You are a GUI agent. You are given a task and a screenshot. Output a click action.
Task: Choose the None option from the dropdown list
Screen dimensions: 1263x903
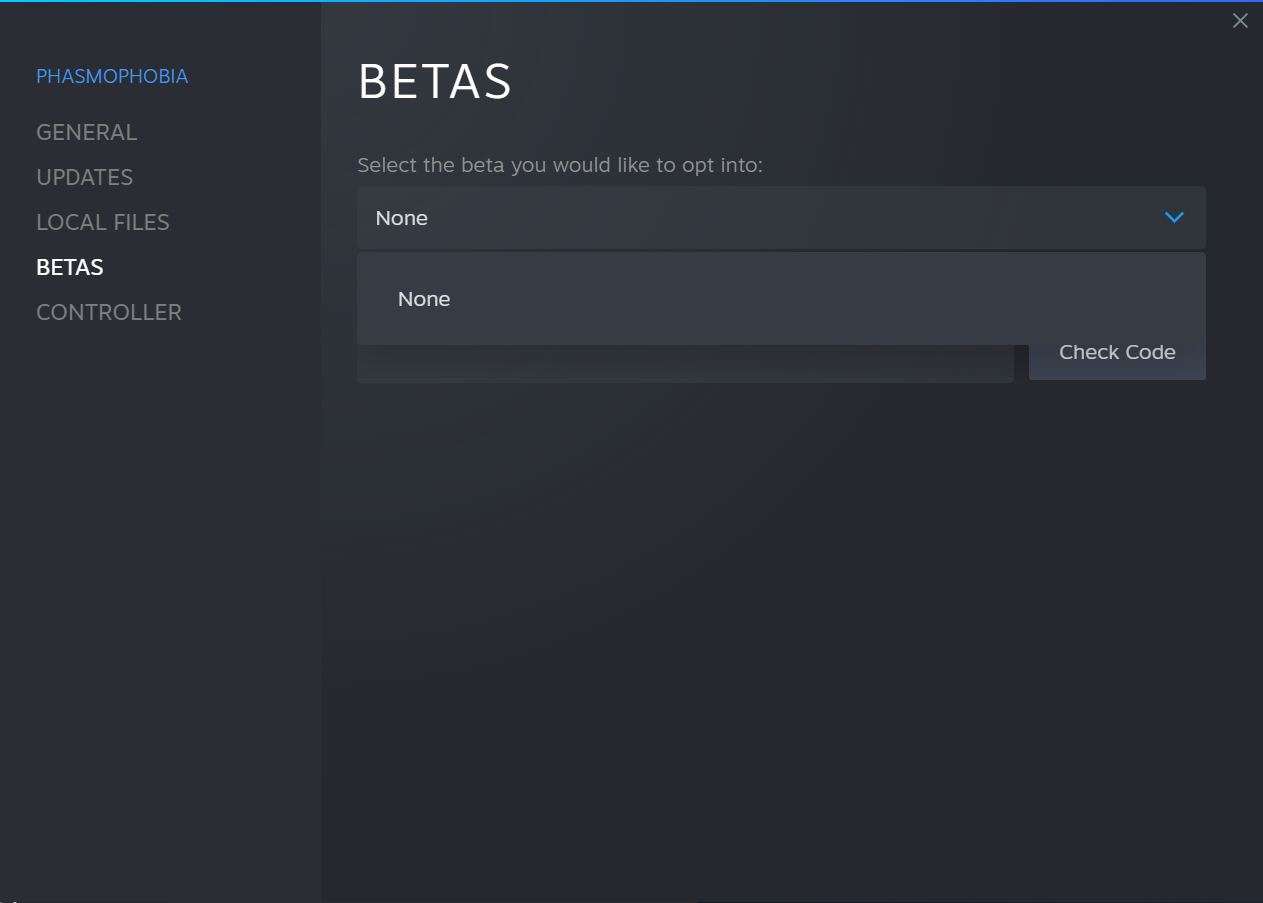424,299
